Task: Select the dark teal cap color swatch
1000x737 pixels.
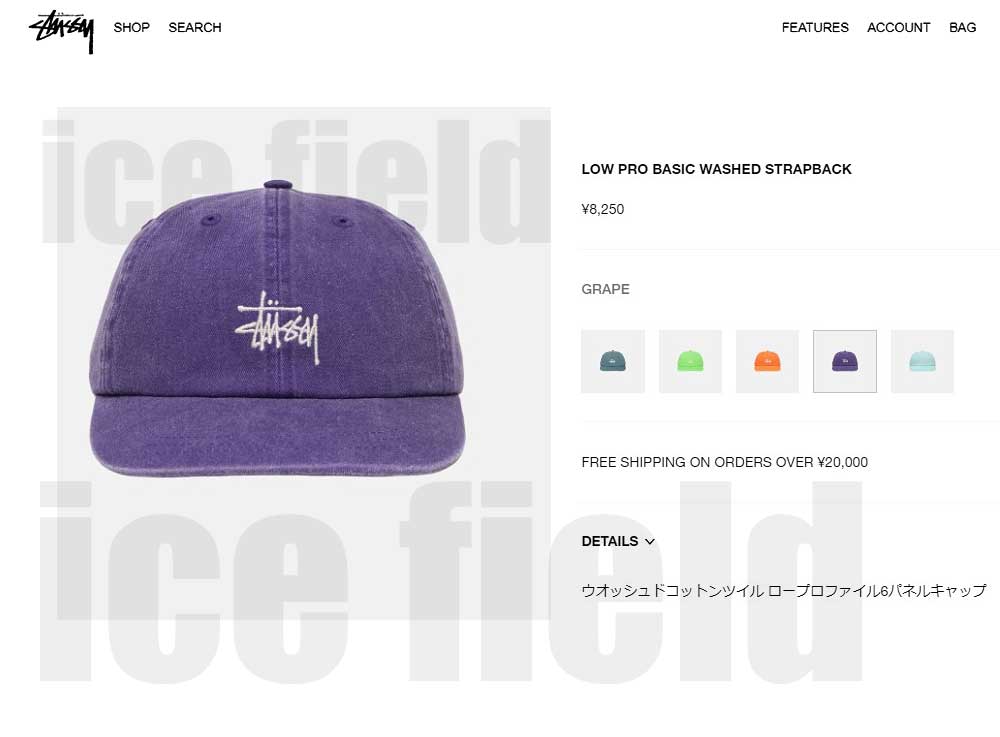Action: 612,361
